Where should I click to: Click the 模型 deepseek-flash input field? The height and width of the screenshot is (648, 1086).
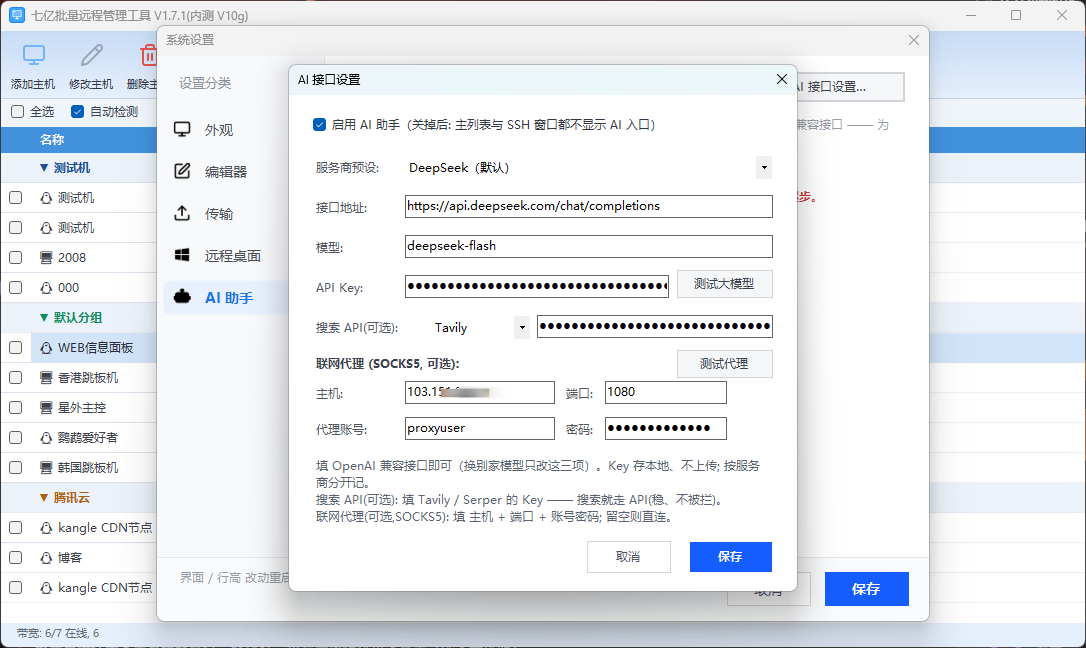click(589, 246)
